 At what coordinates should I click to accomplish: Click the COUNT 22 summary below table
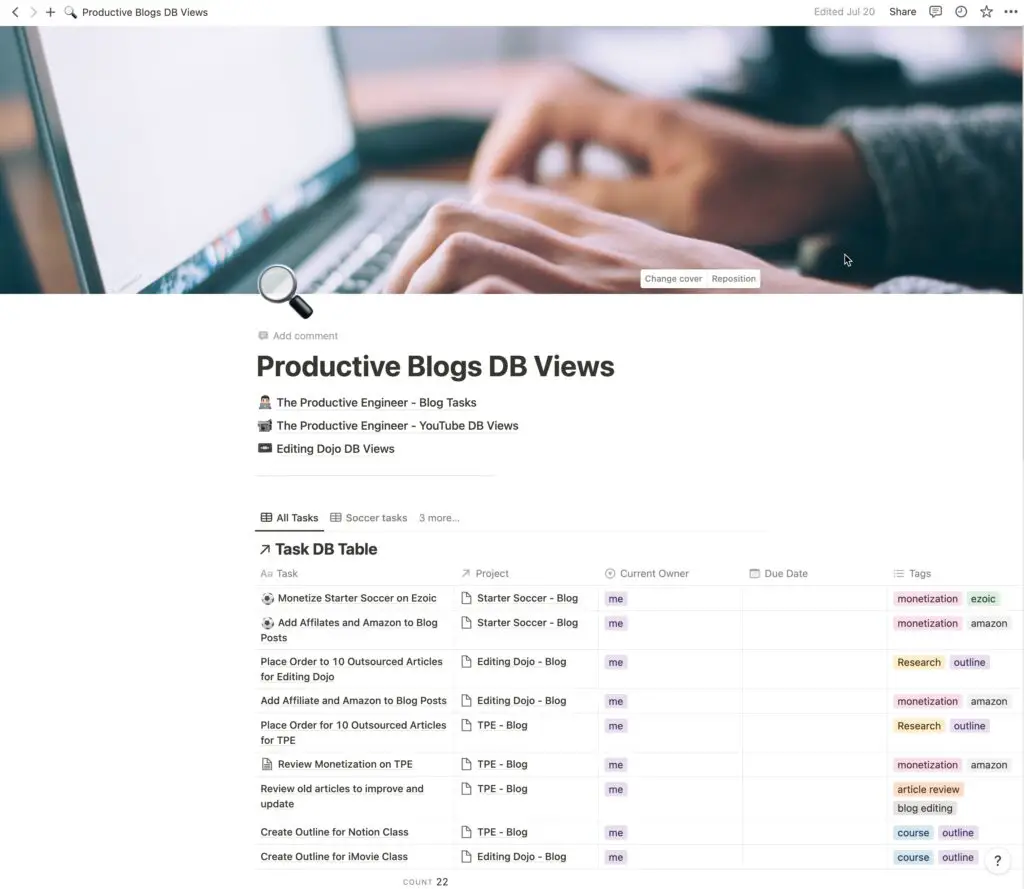[x=425, y=882]
